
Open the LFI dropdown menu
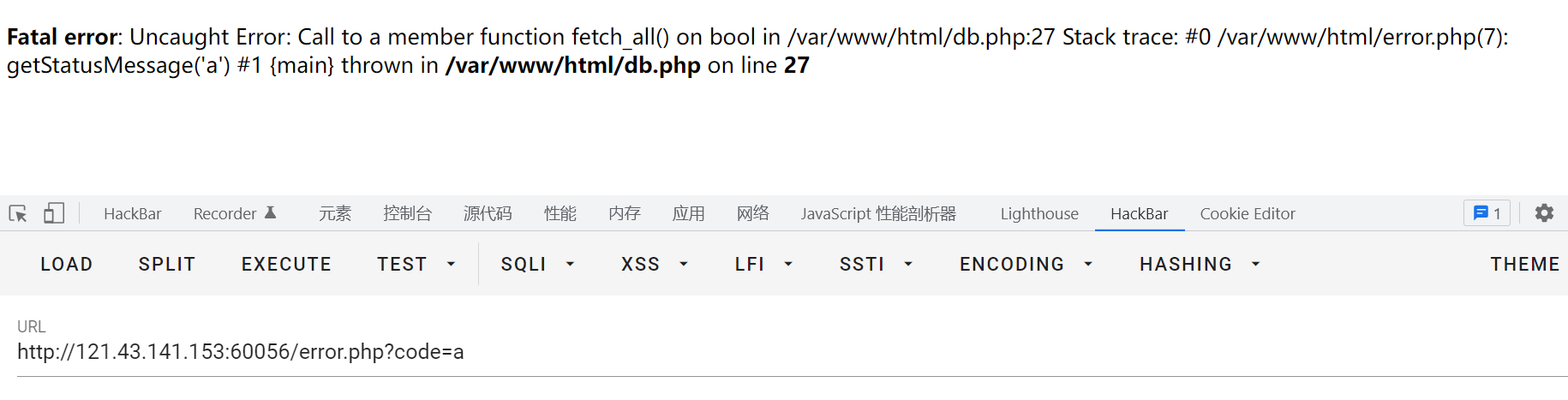point(763,264)
